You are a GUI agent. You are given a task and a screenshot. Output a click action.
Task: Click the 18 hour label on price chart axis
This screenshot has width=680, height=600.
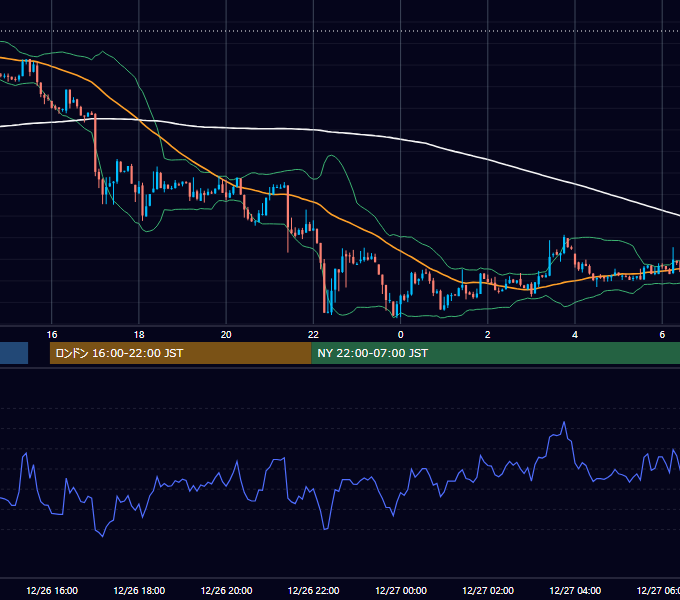(139, 335)
